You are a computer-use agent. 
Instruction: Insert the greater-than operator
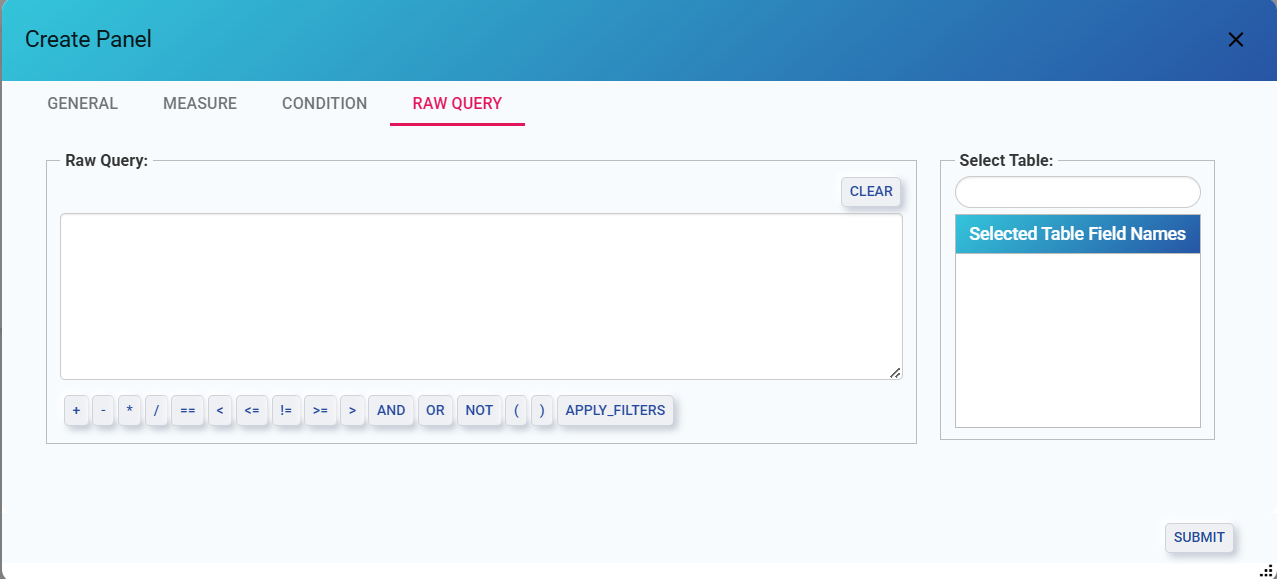tap(352, 411)
